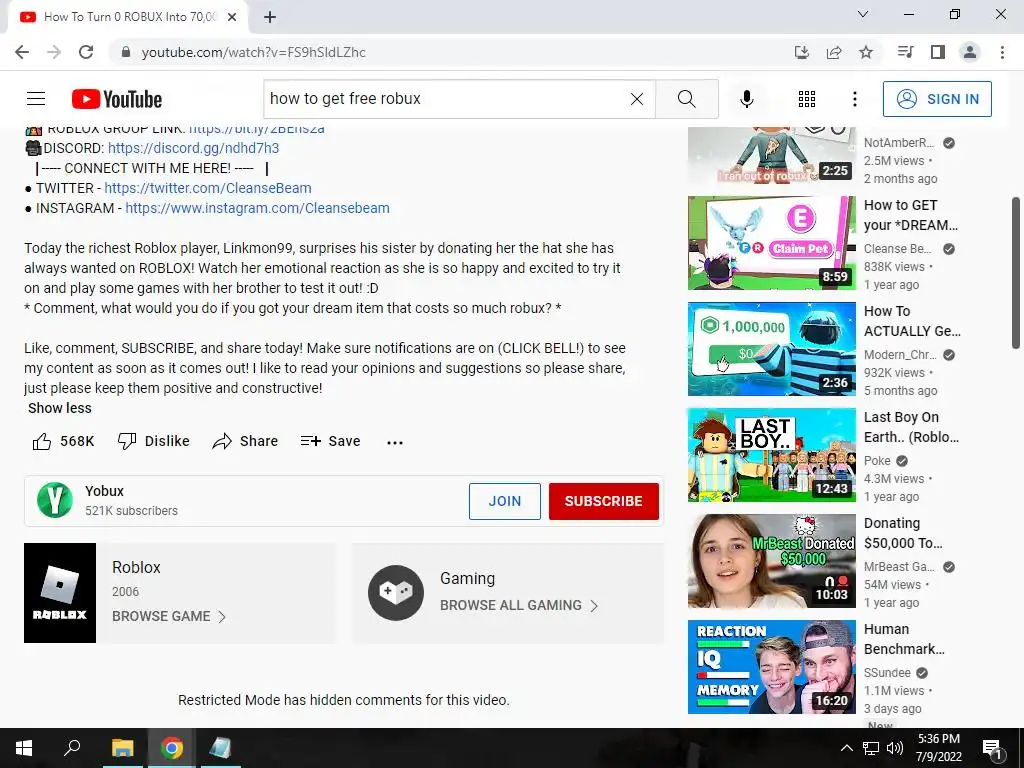
Task: Open the YouTube hamburger guide menu
Action: point(36,99)
